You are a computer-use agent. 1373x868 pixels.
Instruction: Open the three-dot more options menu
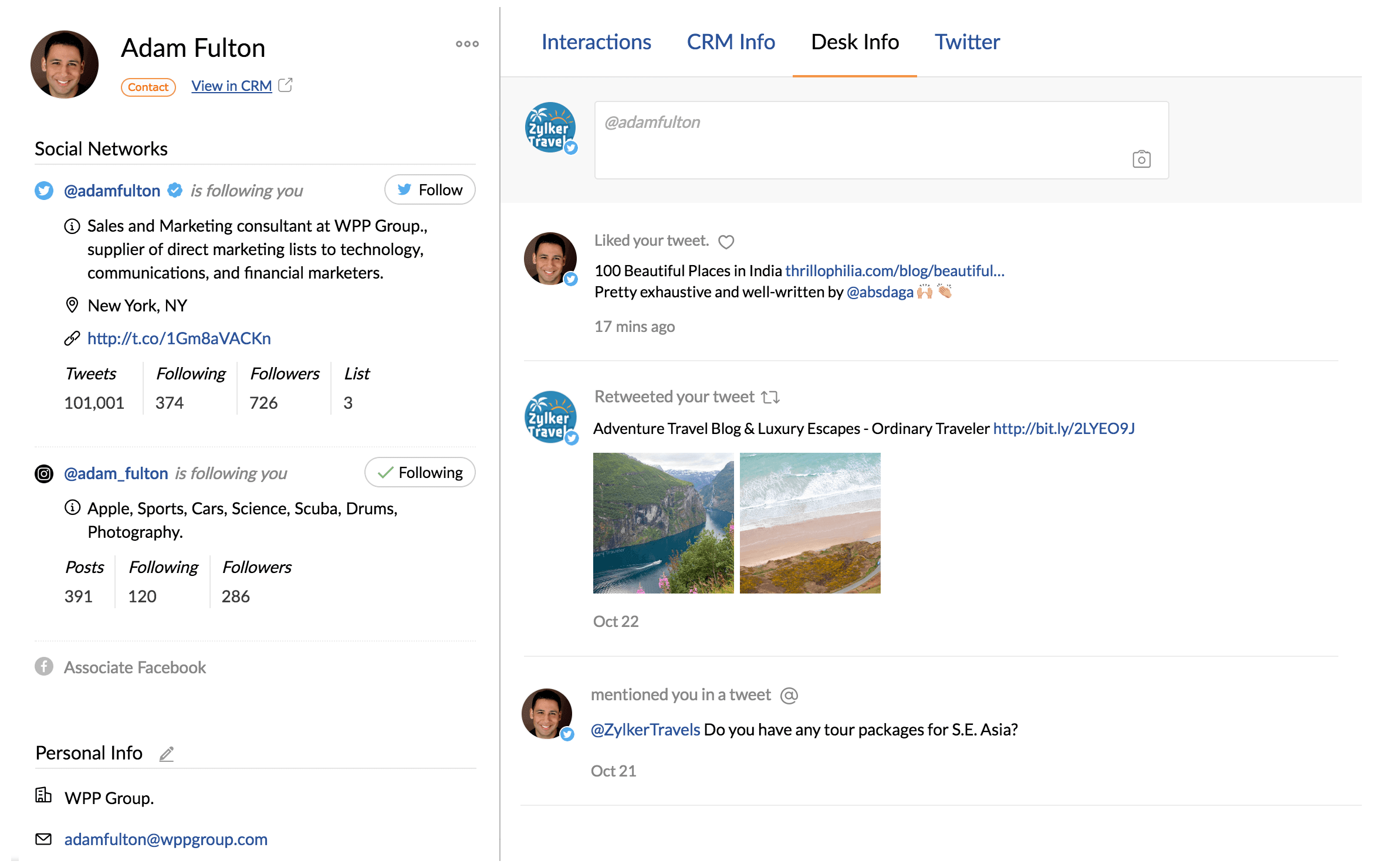[x=467, y=44]
